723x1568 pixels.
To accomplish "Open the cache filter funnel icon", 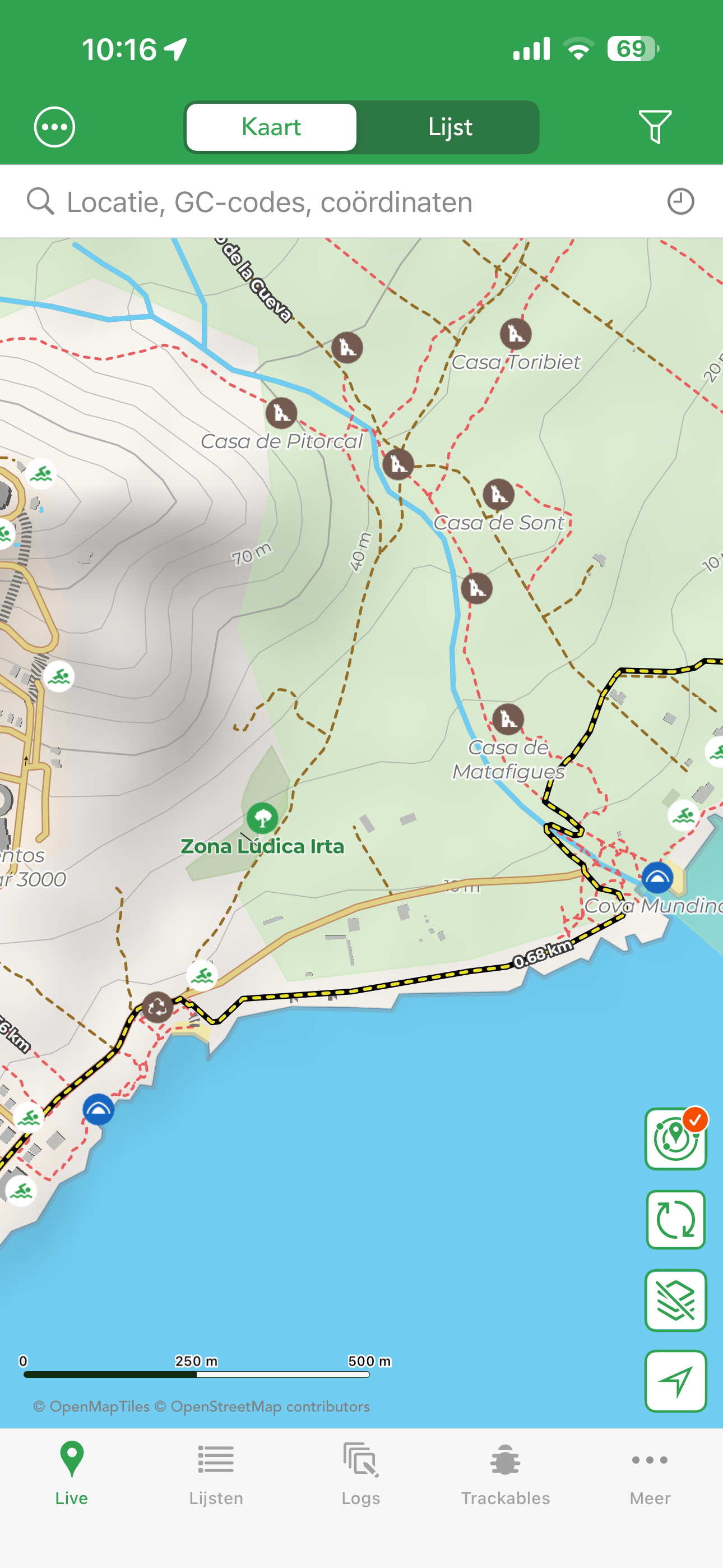I will [x=655, y=127].
